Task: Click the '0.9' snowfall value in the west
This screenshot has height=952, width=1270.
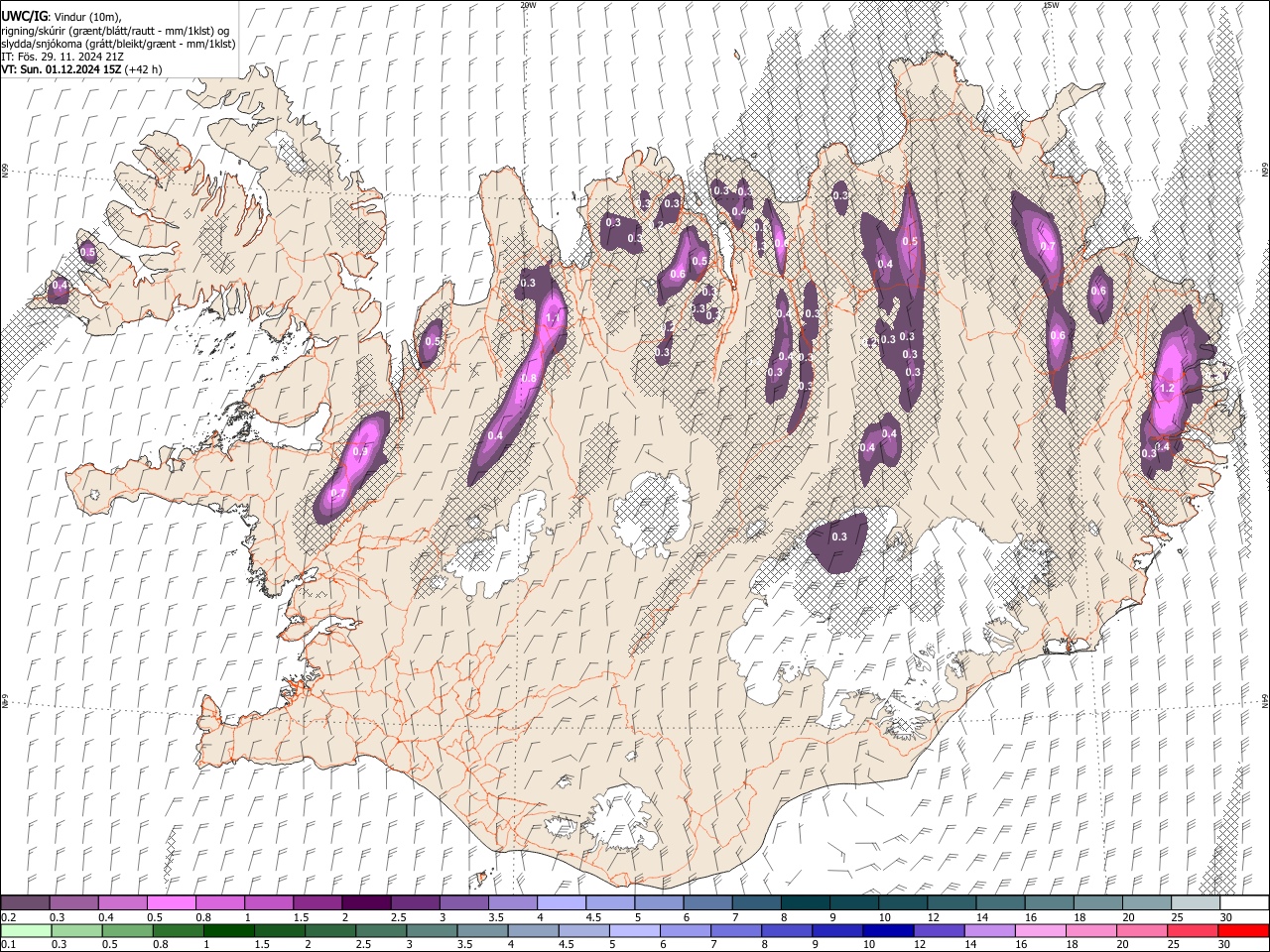Action: tap(360, 451)
